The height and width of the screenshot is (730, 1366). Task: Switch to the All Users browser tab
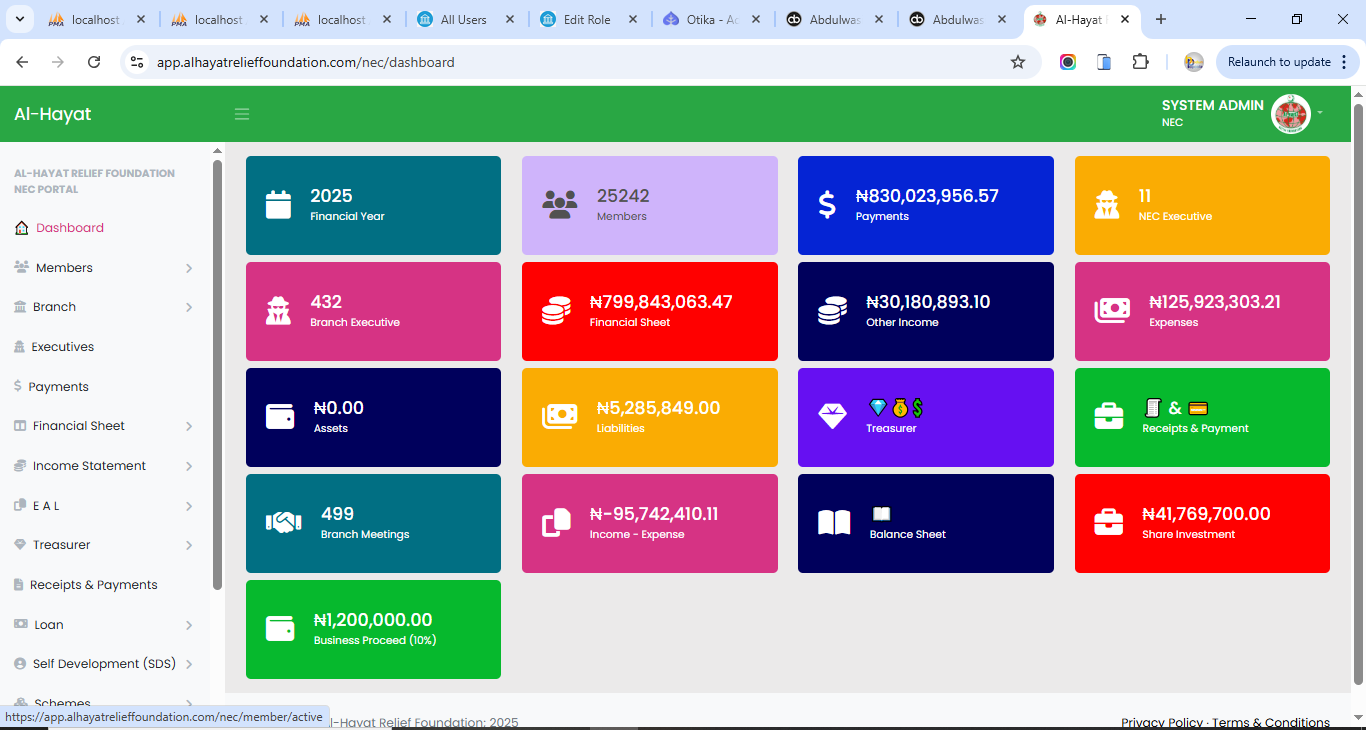point(463,20)
